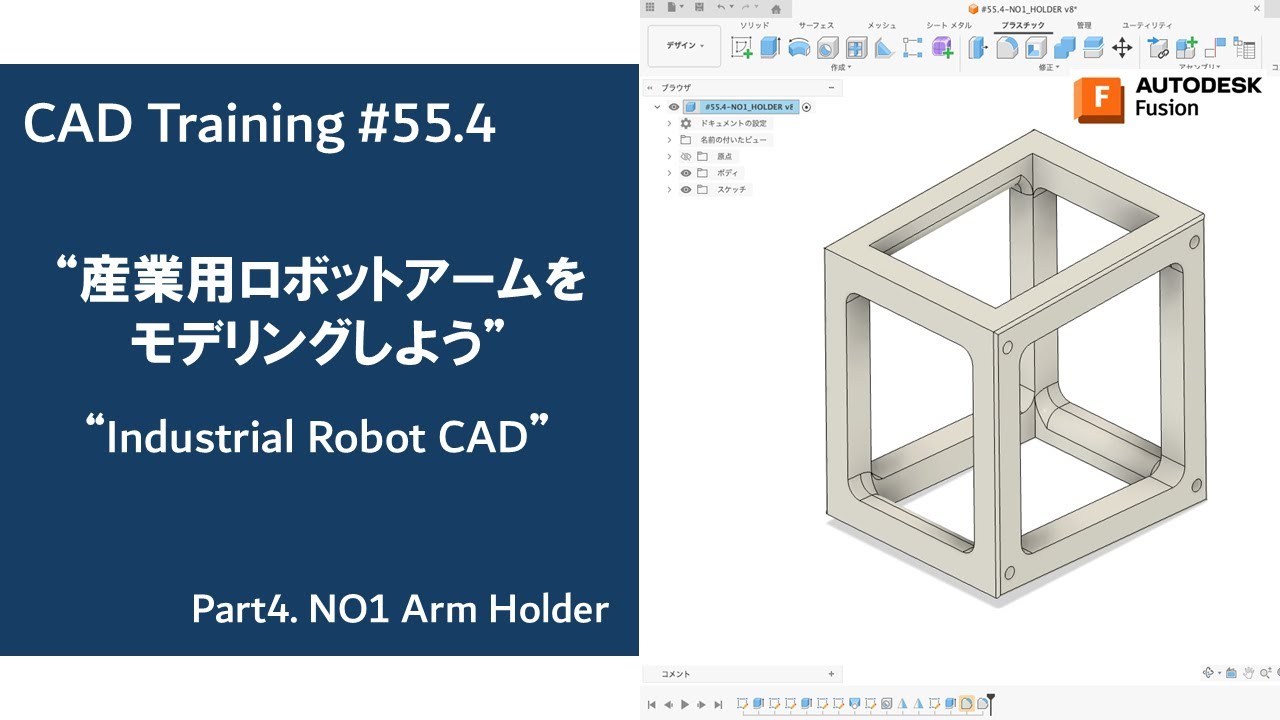Select the Combine bodies tool
The height and width of the screenshot is (720, 1280).
[x=1065, y=47]
